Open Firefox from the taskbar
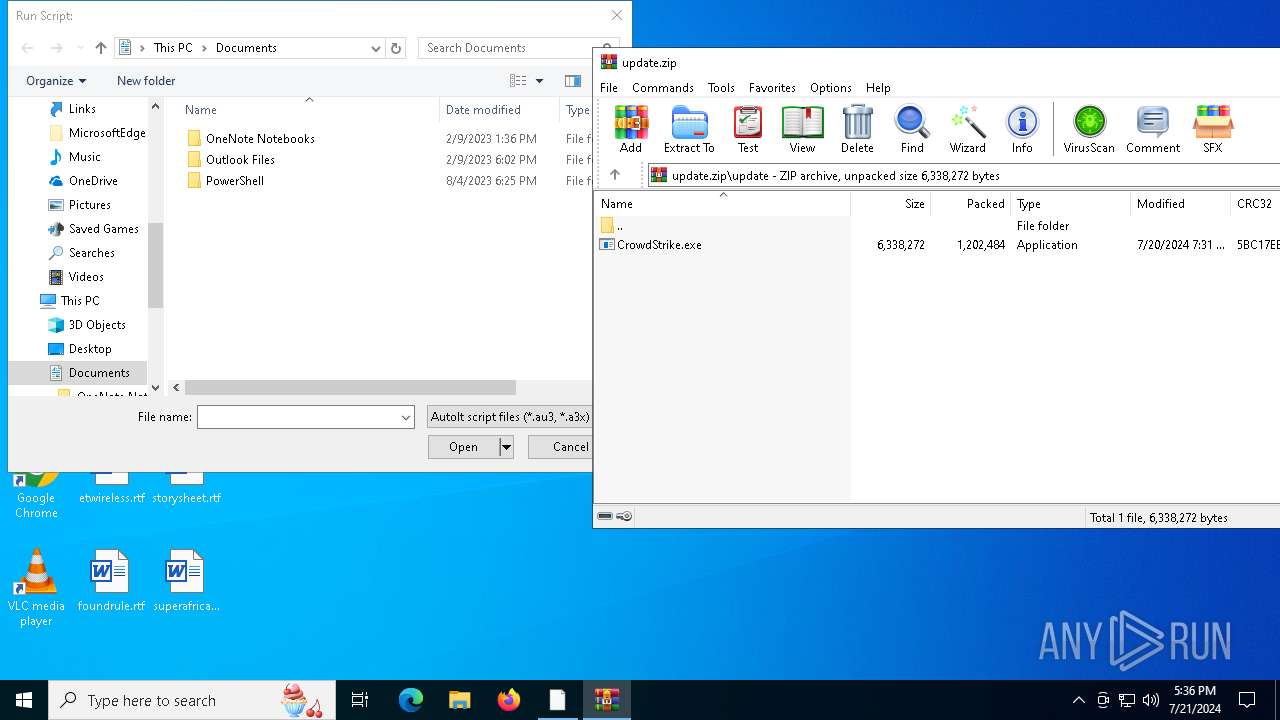 click(x=508, y=700)
